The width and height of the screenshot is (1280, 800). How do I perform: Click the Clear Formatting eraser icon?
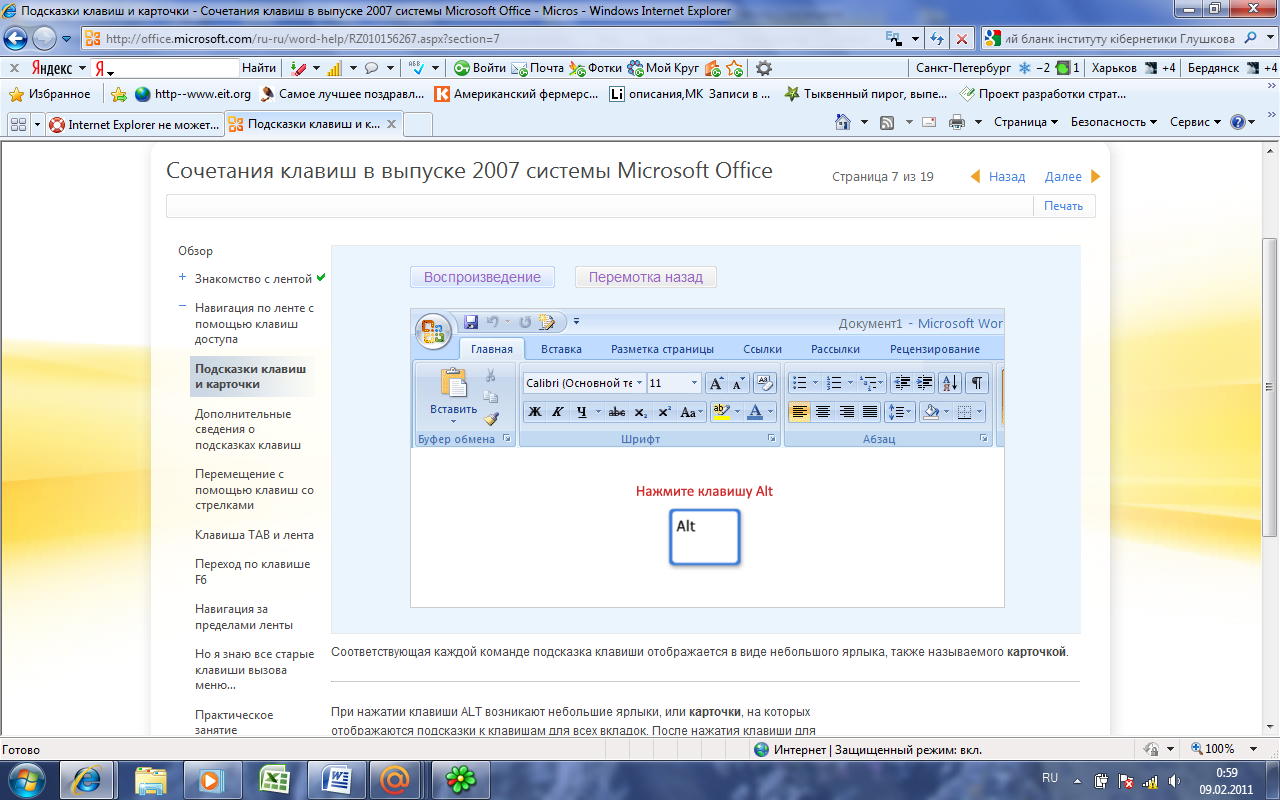pyautogui.click(x=765, y=382)
